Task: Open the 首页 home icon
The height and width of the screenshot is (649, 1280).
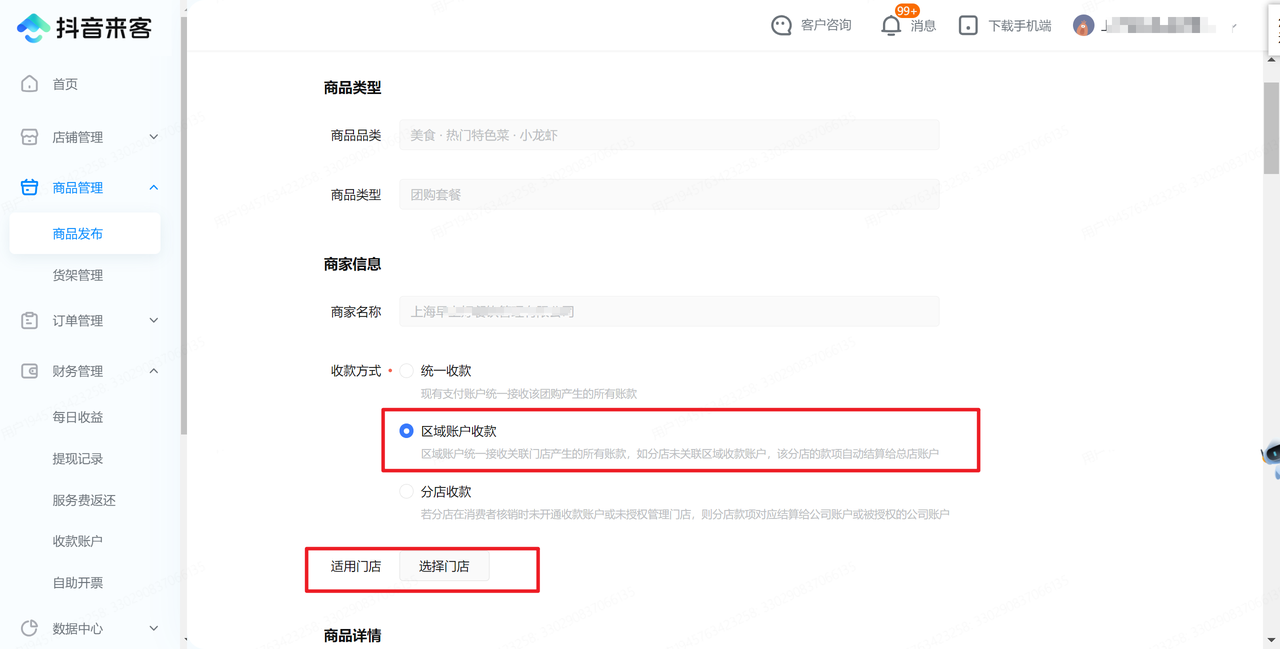Action: pyautogui.click(x=30, y=84)
